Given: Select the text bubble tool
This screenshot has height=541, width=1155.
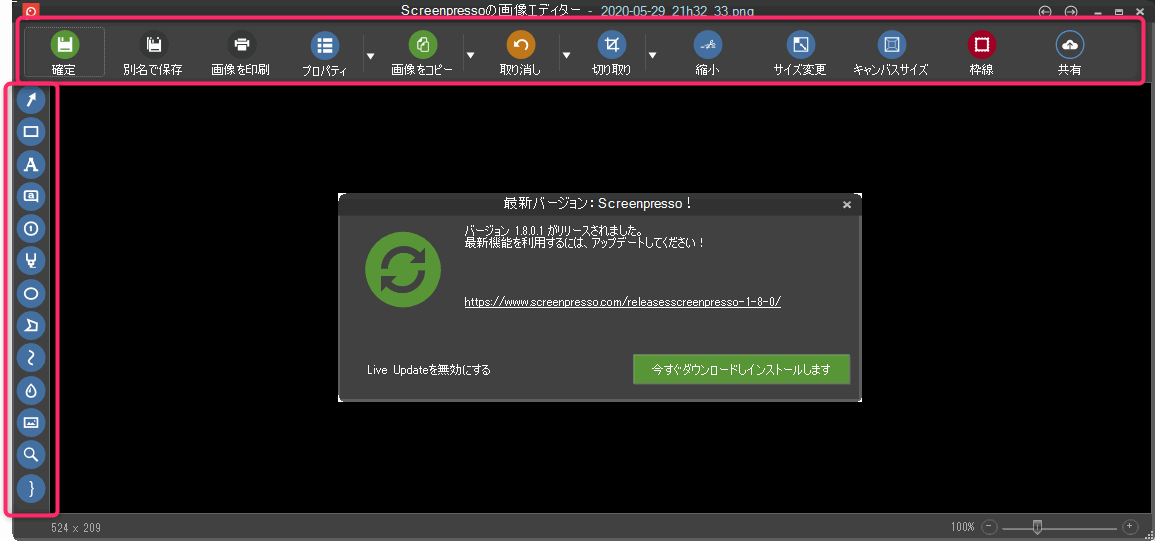Looking at the screenshot, I should (x=31, y=197).
